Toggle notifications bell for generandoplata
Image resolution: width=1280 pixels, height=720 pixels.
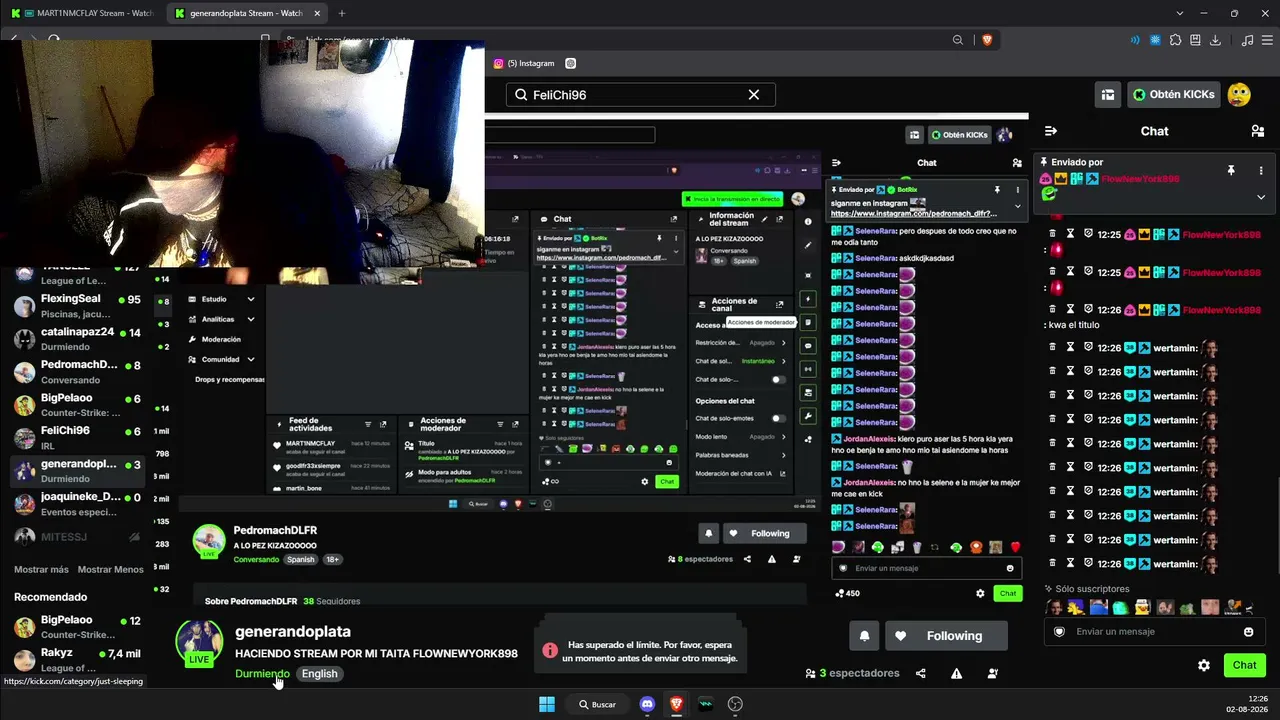tap(864, 636)
